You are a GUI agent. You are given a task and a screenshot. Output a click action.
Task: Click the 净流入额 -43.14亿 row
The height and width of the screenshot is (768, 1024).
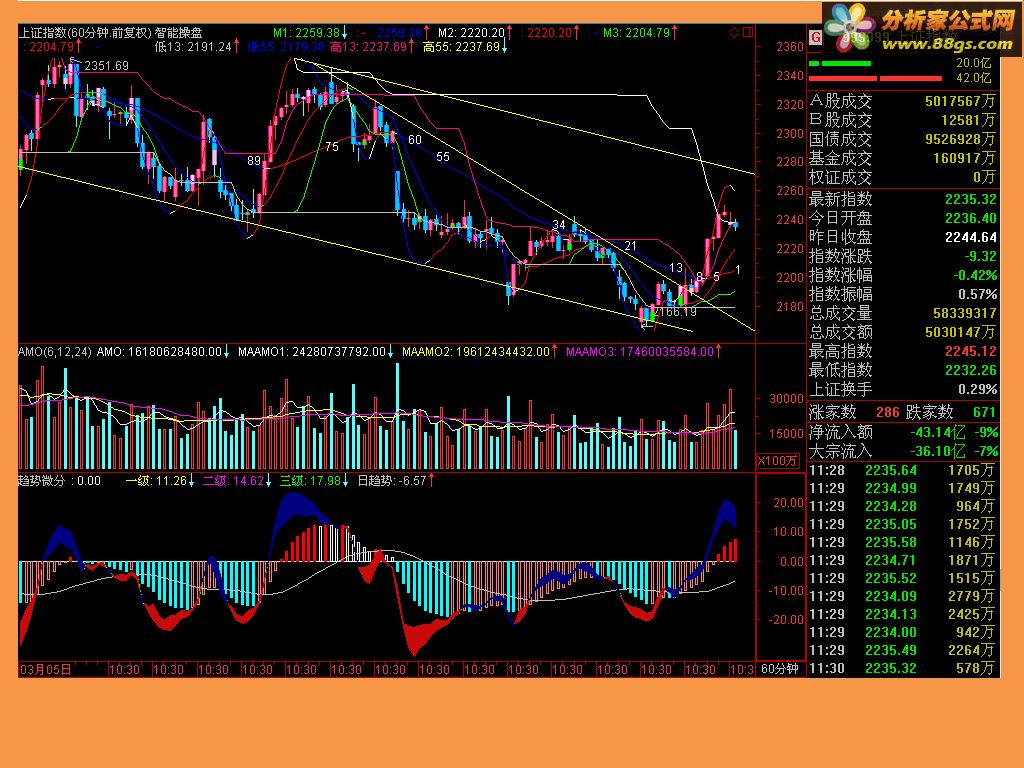903,432
